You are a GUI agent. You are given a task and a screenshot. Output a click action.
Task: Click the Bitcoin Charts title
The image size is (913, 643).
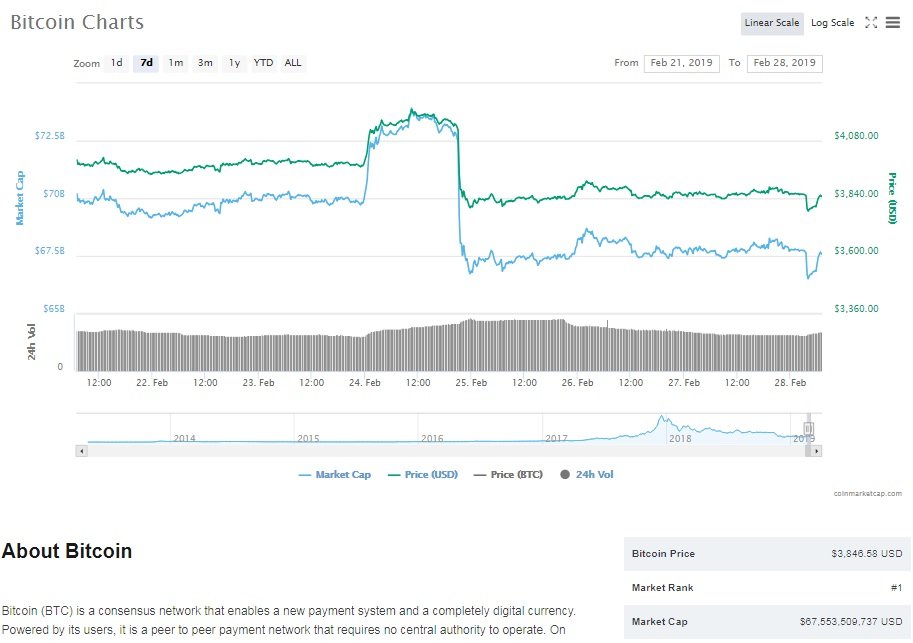(77, 22)
